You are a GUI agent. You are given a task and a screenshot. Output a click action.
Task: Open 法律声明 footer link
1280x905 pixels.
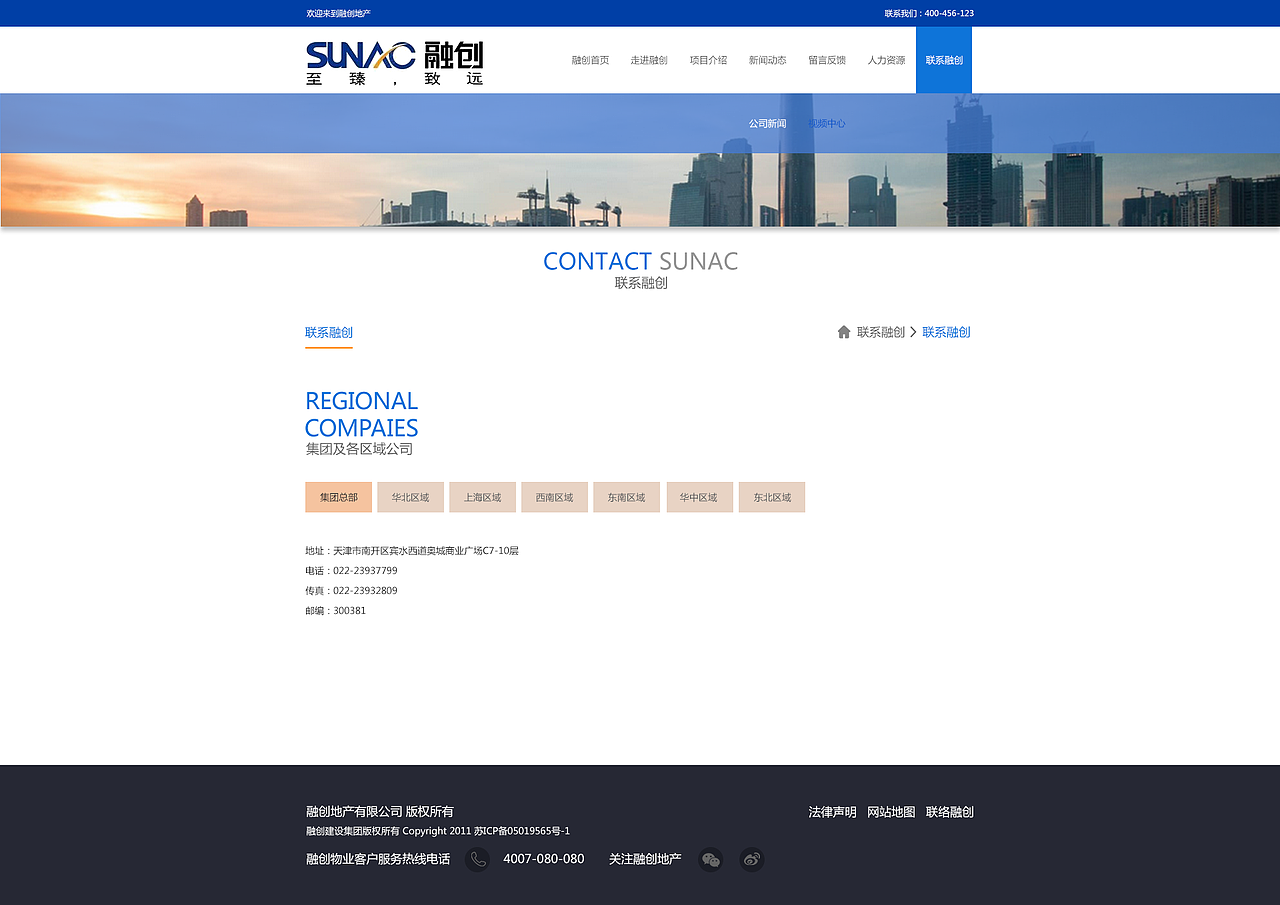[832, 812]
